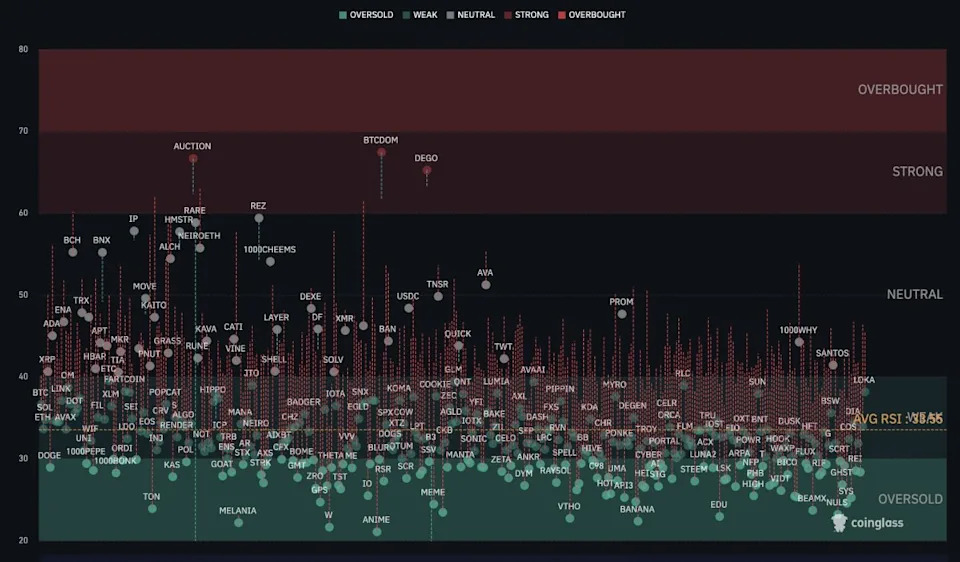Select the BANANA data point
Image resolution: width=960 pixels, height=562 pixels.
[x=638, y=521]
